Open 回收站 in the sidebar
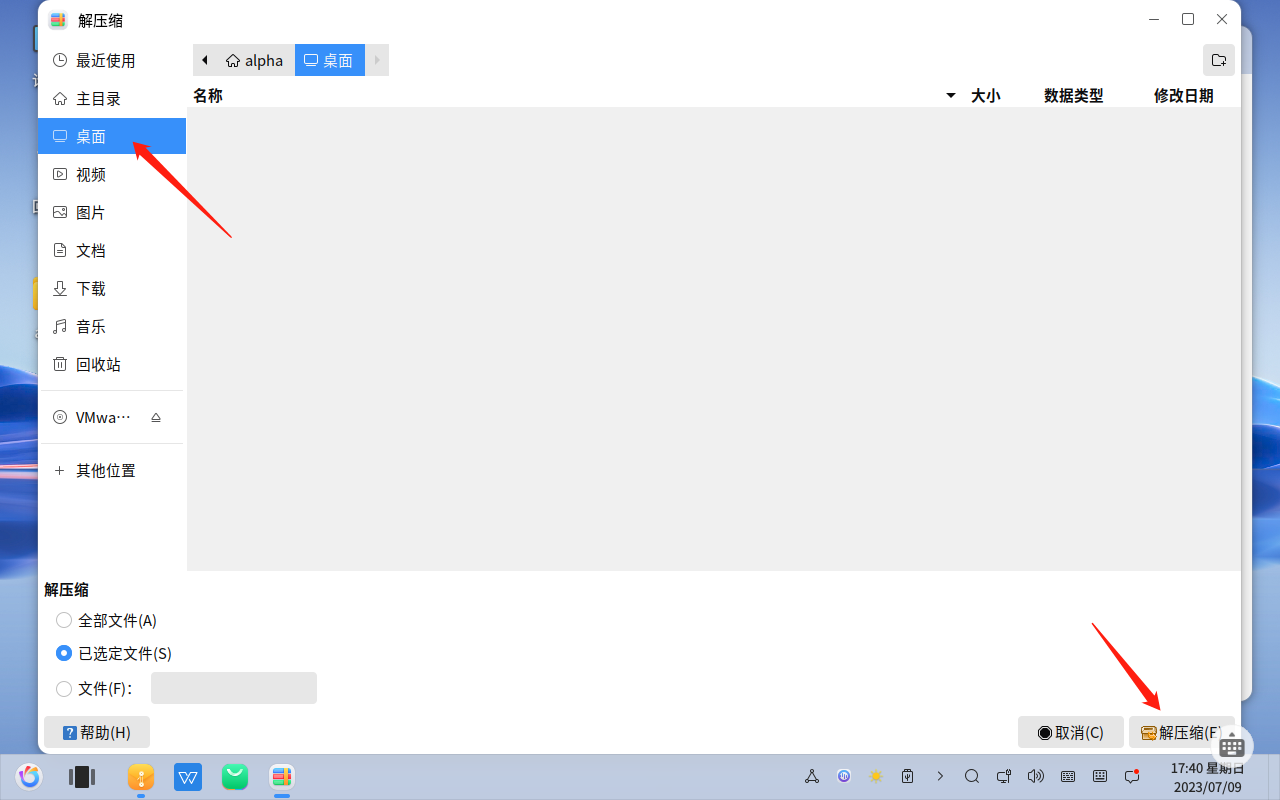1280x800 pixels. (x=112, y=364)
